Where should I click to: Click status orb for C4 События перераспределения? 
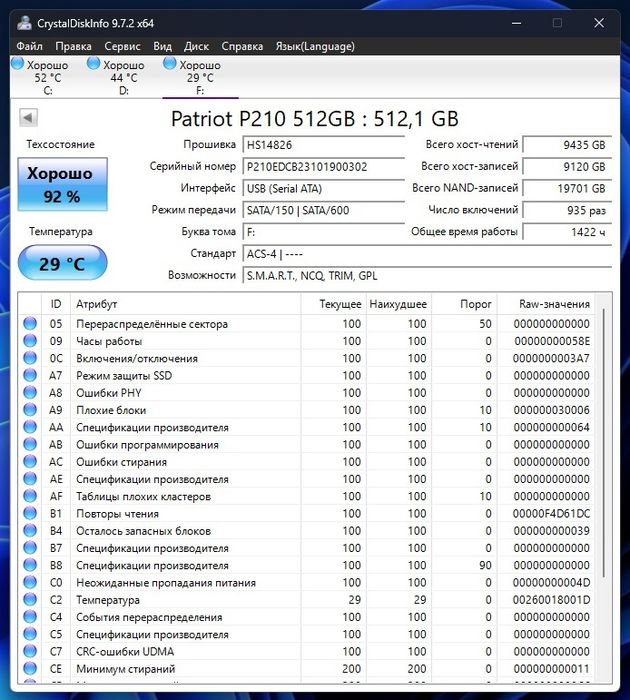[30, 617]
